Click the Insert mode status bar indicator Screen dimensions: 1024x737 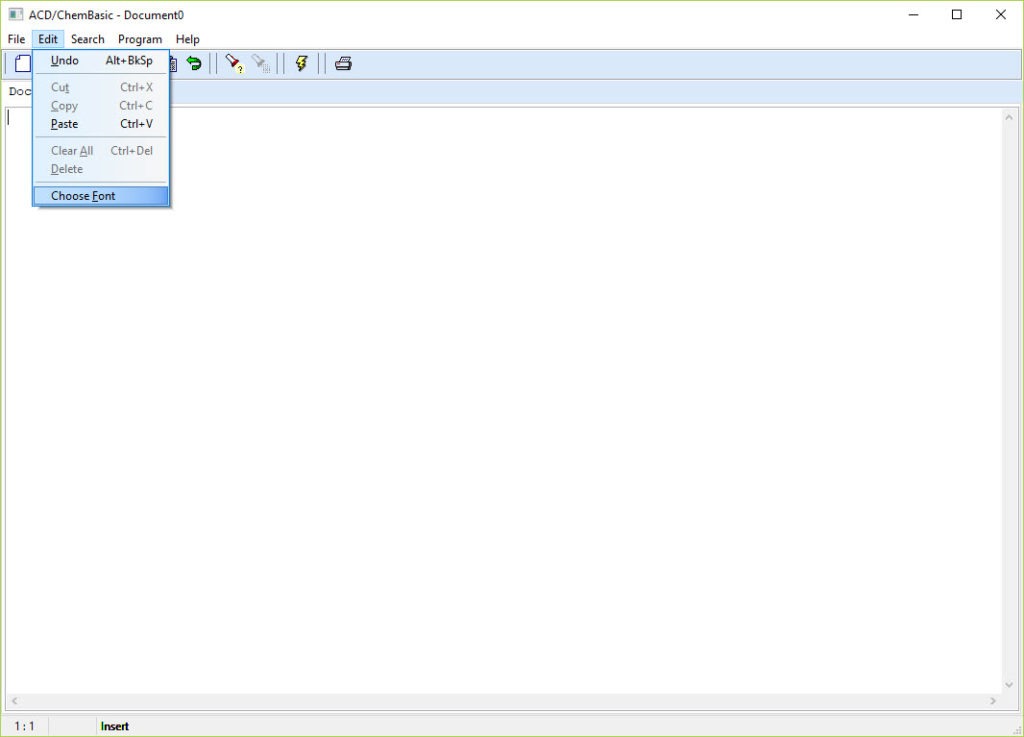tap(115, 727)
